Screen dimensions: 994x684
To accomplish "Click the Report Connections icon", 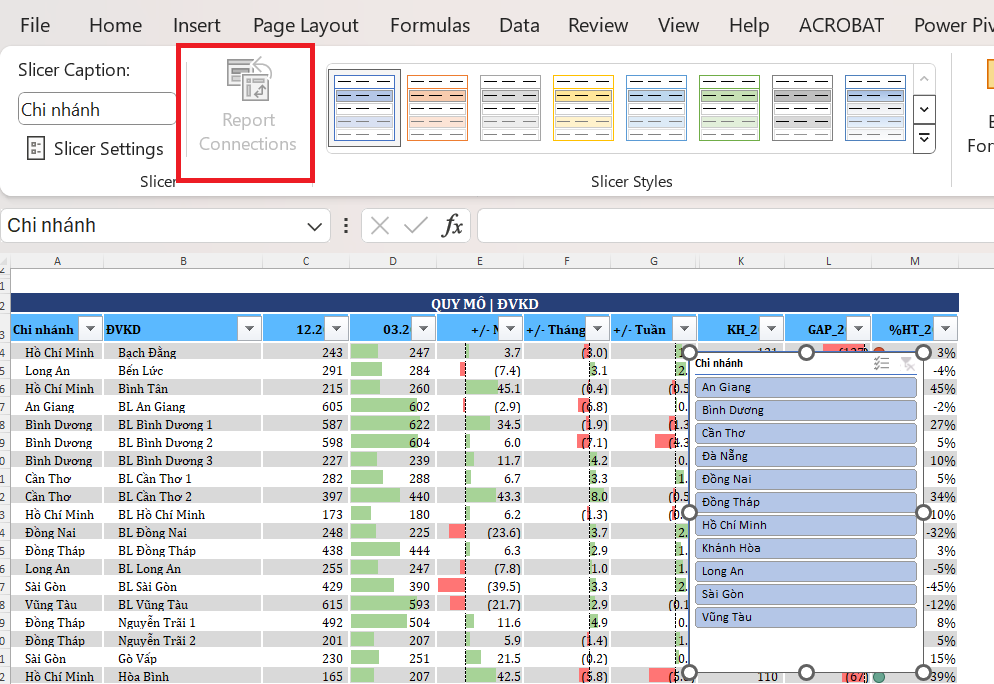I will click(x=248, y=81).
